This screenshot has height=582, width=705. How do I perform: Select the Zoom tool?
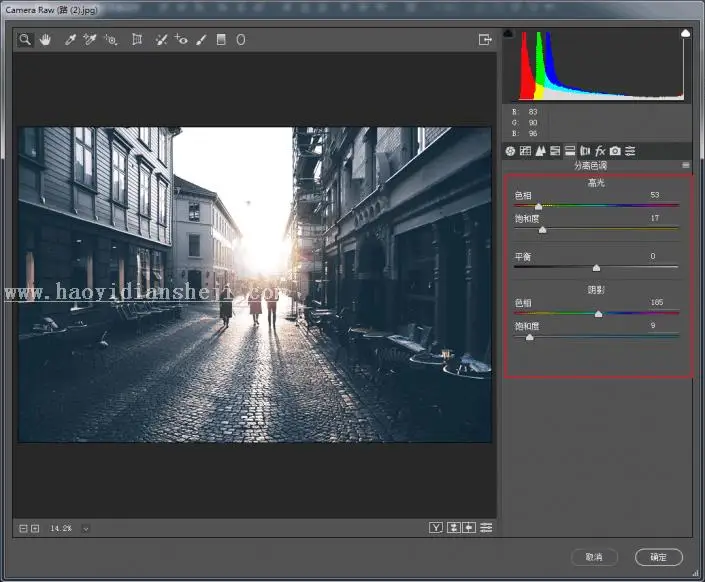[25, 40]
